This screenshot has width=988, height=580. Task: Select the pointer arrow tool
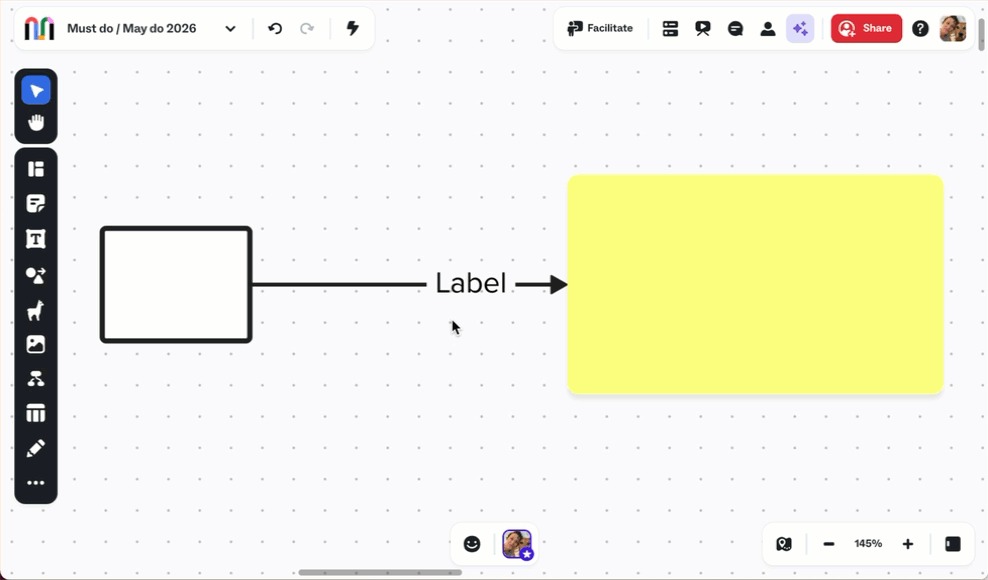click(x=36, y=91)
